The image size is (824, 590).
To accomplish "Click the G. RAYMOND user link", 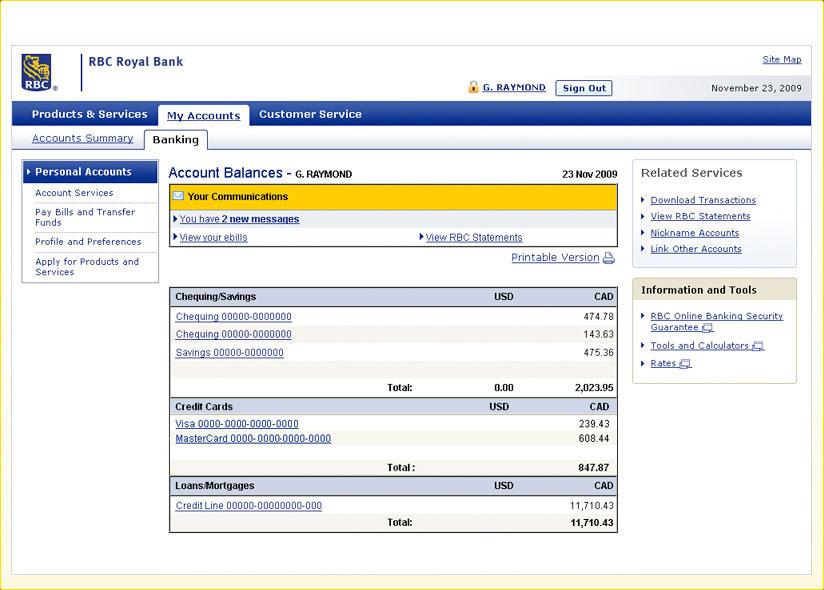I will (514, 88).
